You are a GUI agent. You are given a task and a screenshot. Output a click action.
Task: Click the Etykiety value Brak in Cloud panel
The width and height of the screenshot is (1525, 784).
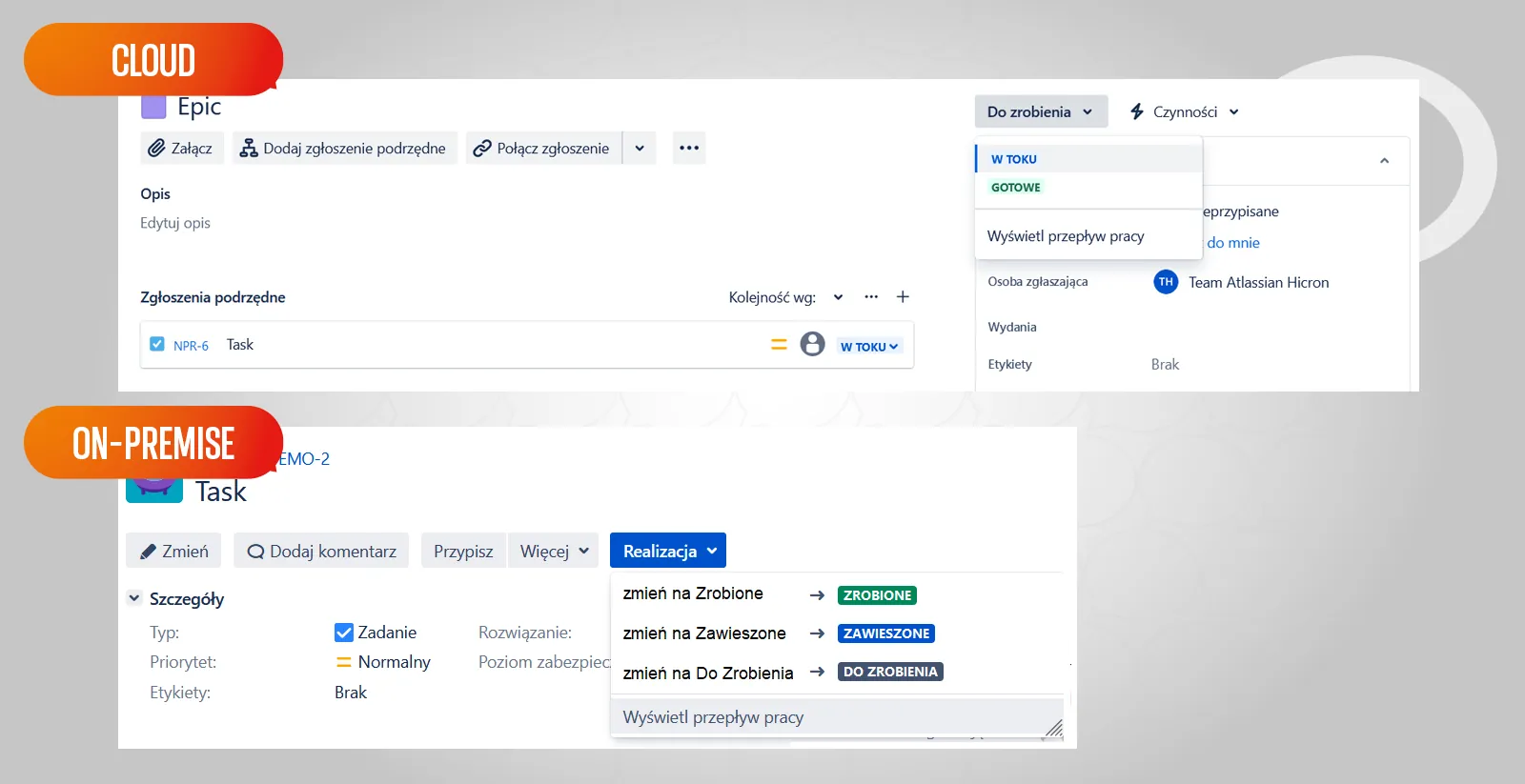click(x=1165, y=365)
